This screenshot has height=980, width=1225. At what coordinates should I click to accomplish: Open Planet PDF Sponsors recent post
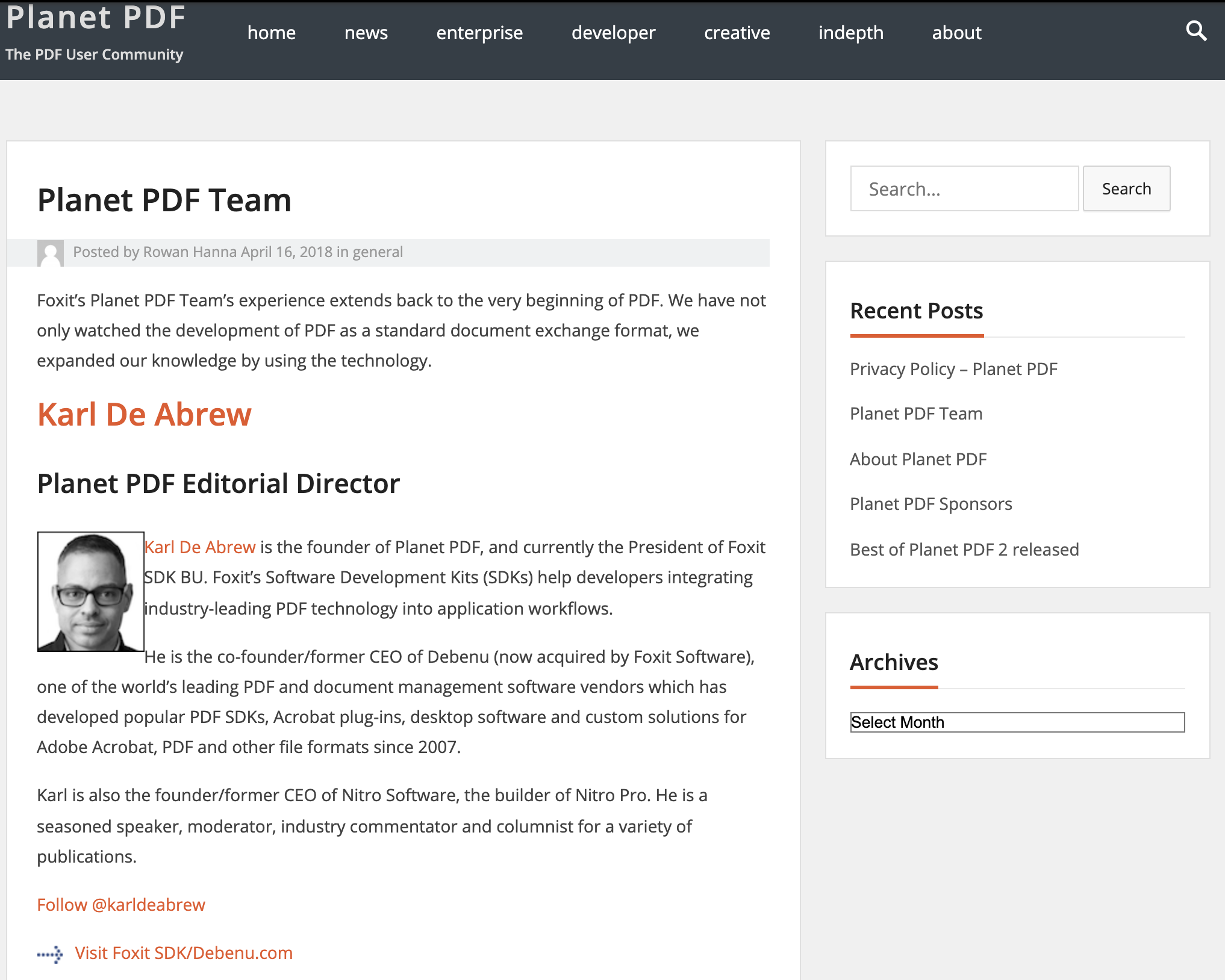930,504
